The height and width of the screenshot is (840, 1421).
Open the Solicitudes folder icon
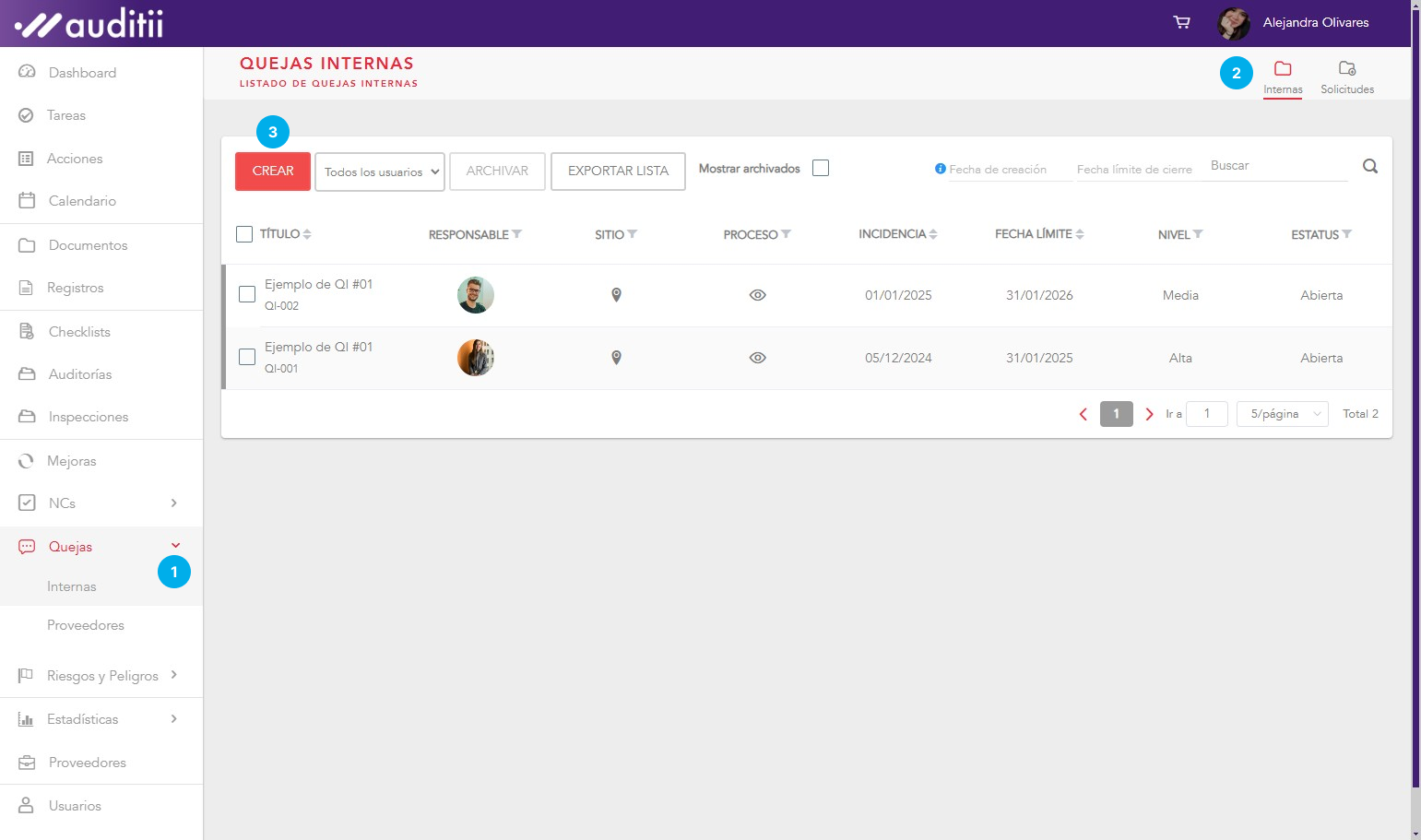pos(1346,69)
